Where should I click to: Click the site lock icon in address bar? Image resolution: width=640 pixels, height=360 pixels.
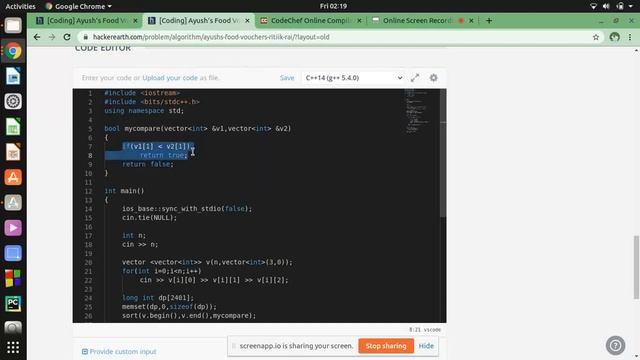(86, 37)
